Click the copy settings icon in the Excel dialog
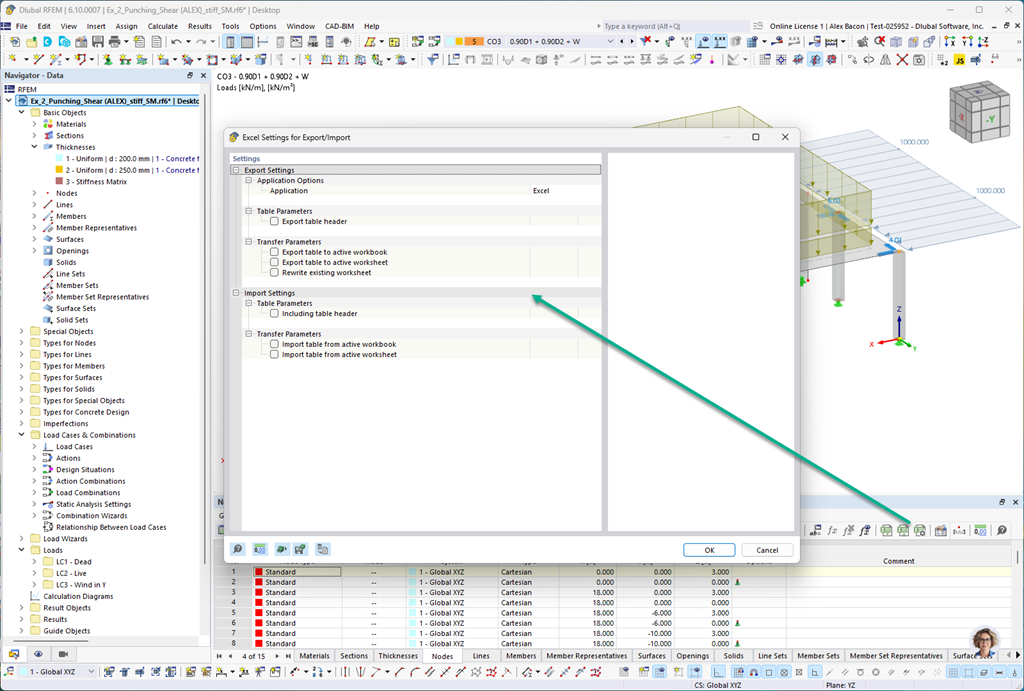 tap(324, 549)
